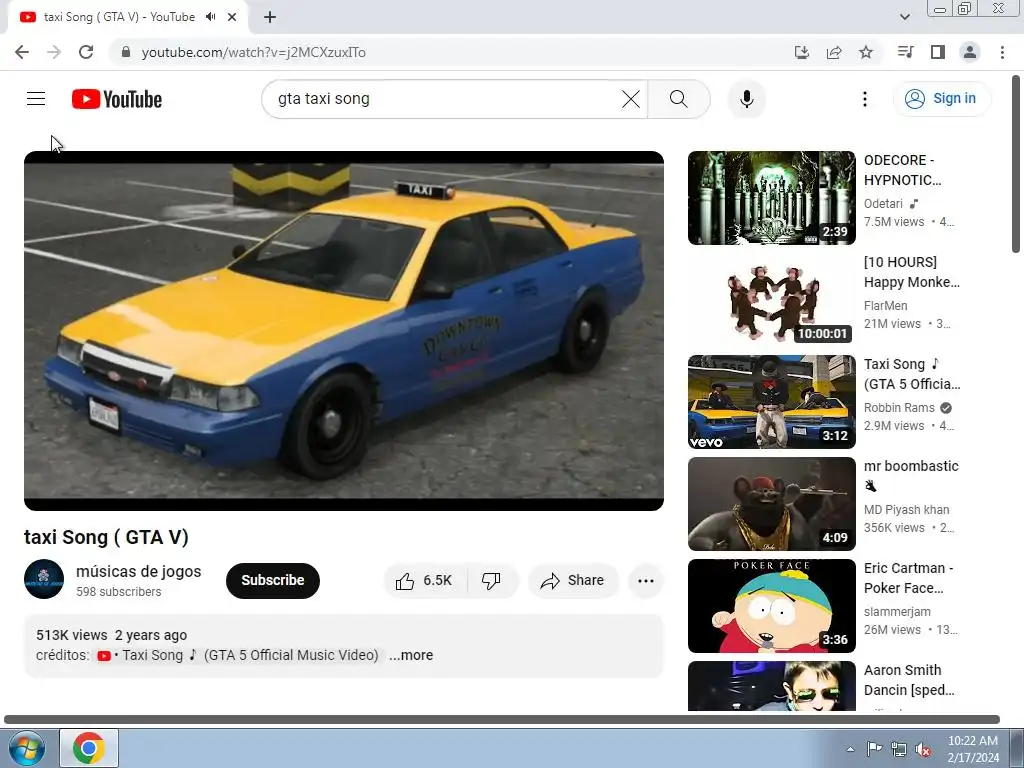Screen dimensions: 1024x768
Task: Go to YouTube home via logo
Action: pos(117,99)
